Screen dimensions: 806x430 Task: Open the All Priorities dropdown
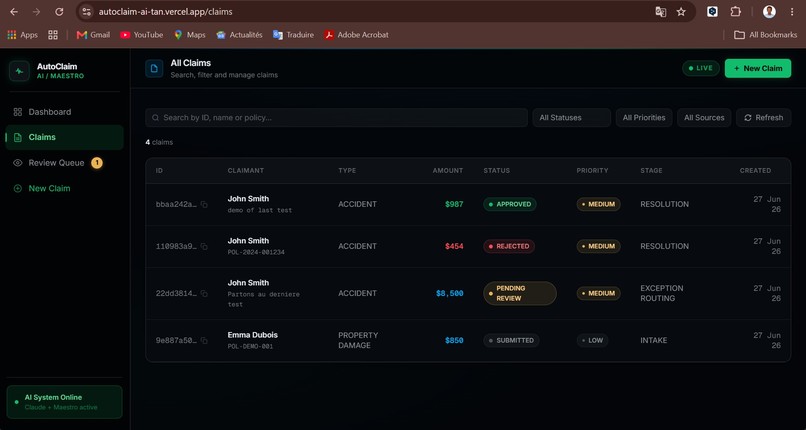point(644,118)
